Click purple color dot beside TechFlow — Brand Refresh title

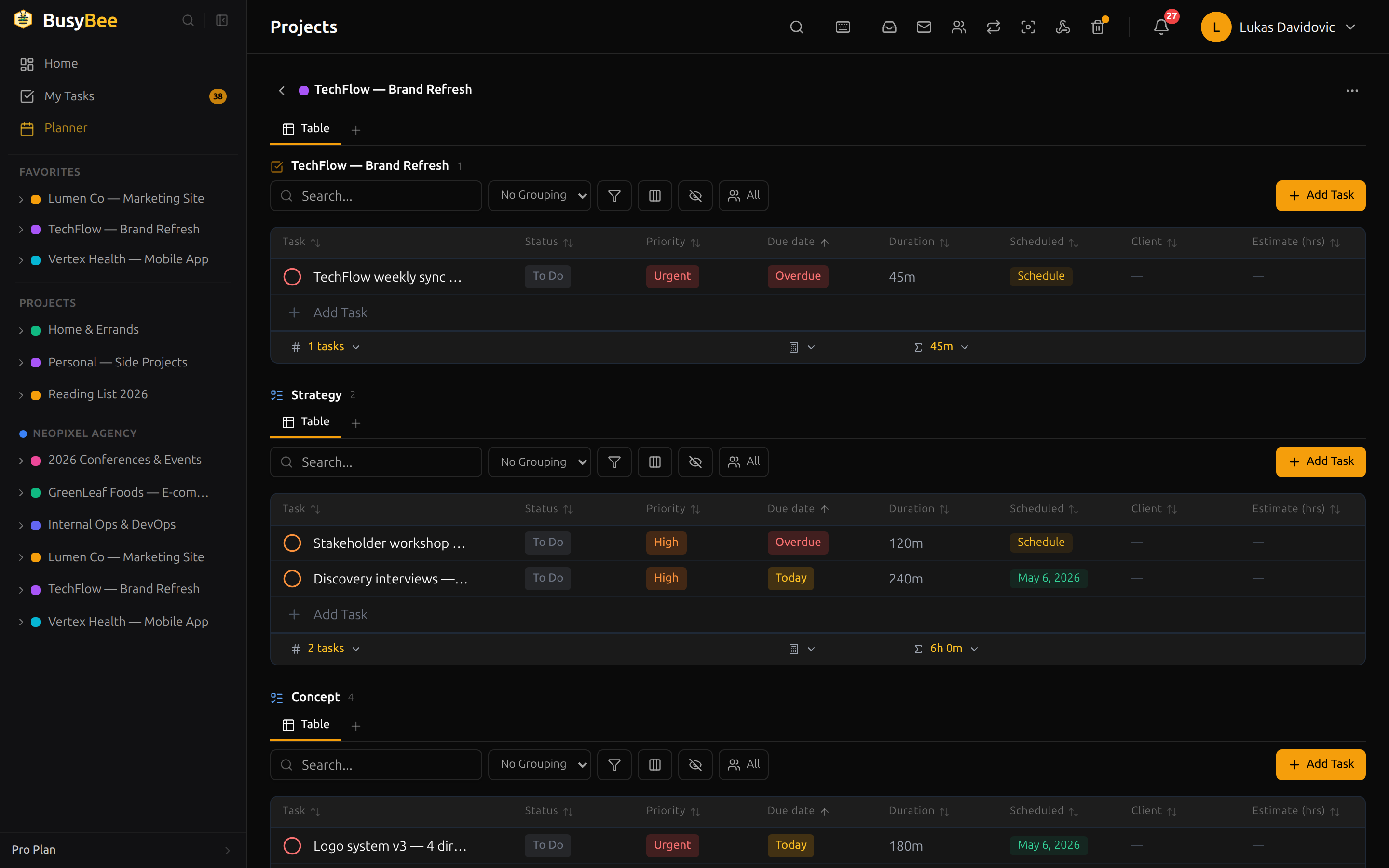click(x=304, y=90)
